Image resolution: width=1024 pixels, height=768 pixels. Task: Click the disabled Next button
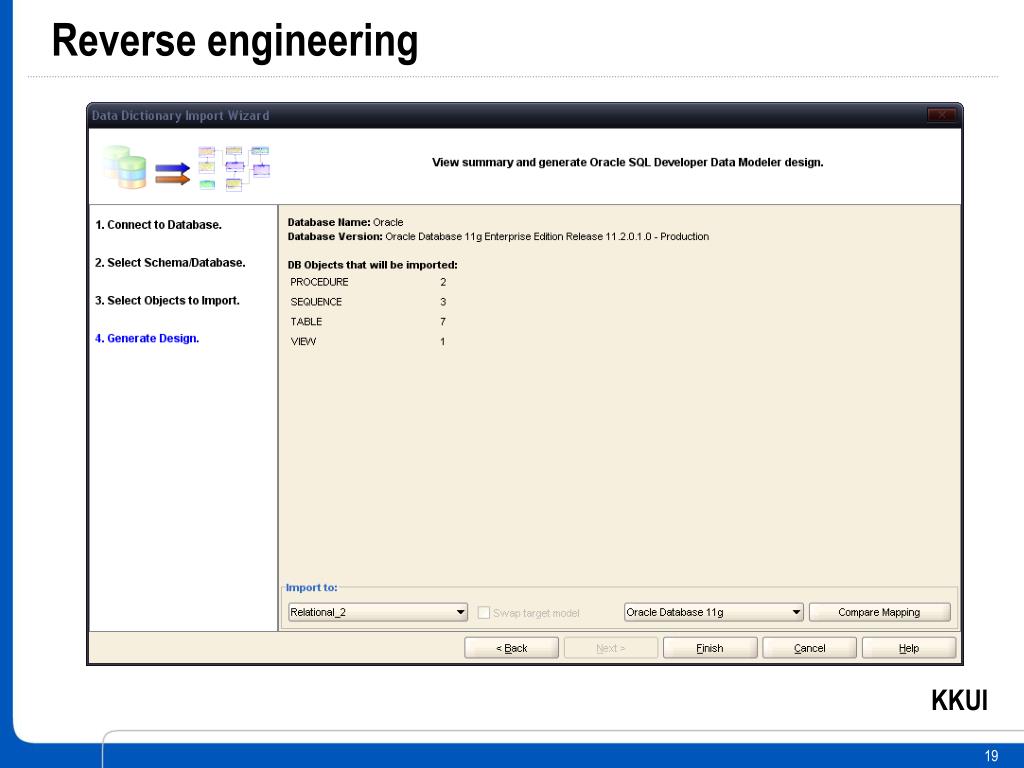[x=611, y=648]
